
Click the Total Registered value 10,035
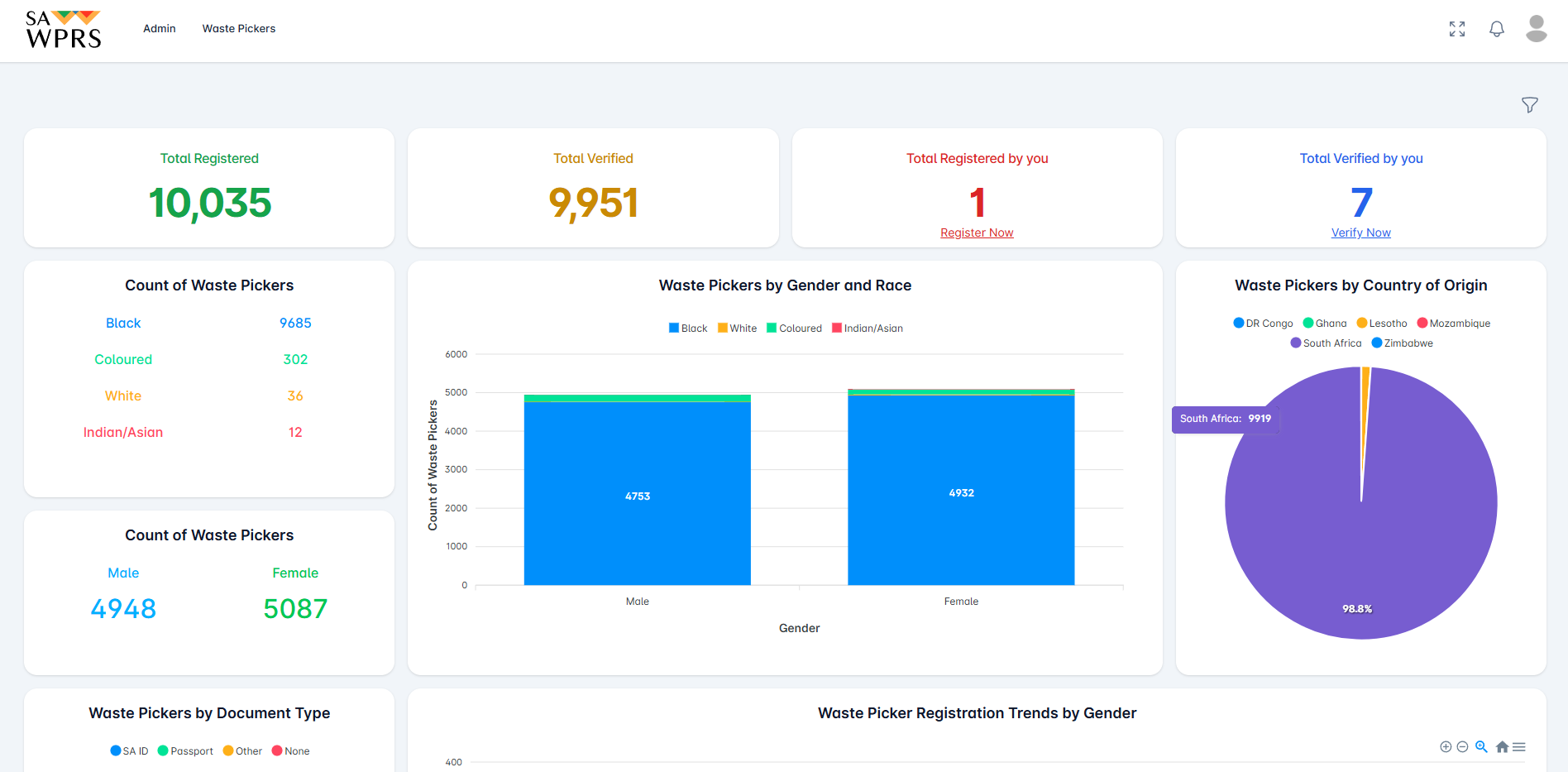[x=210, y=203]
